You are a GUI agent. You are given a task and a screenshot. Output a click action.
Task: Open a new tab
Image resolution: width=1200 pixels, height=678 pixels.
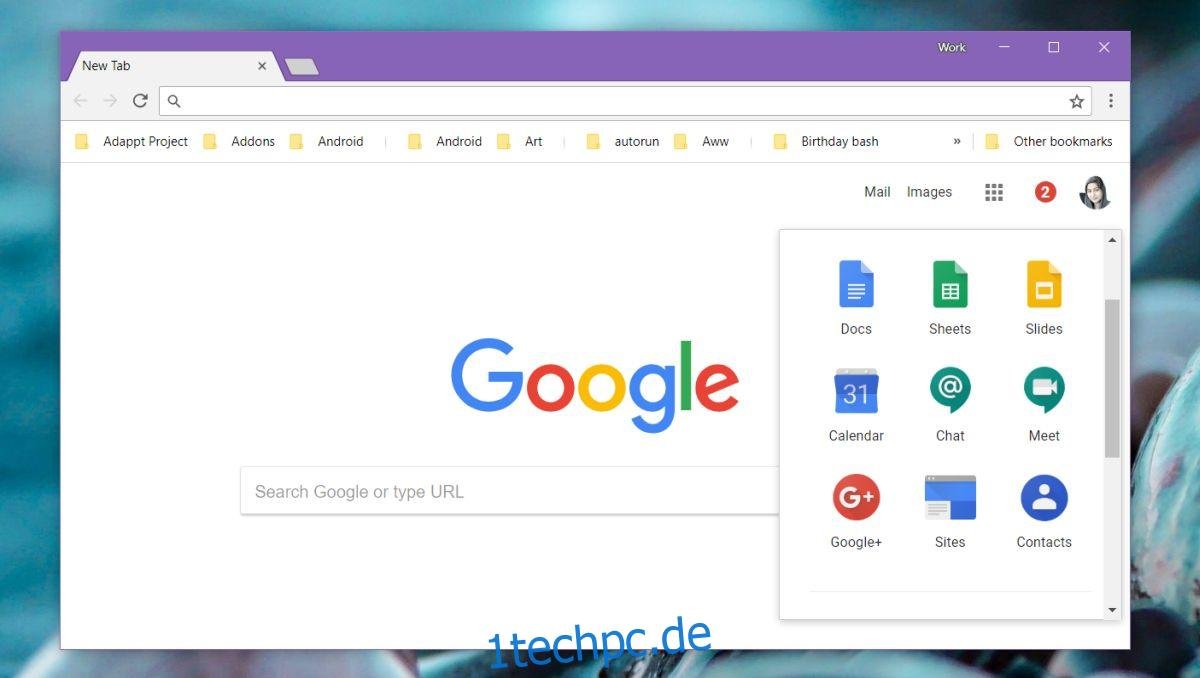(301, 67)
